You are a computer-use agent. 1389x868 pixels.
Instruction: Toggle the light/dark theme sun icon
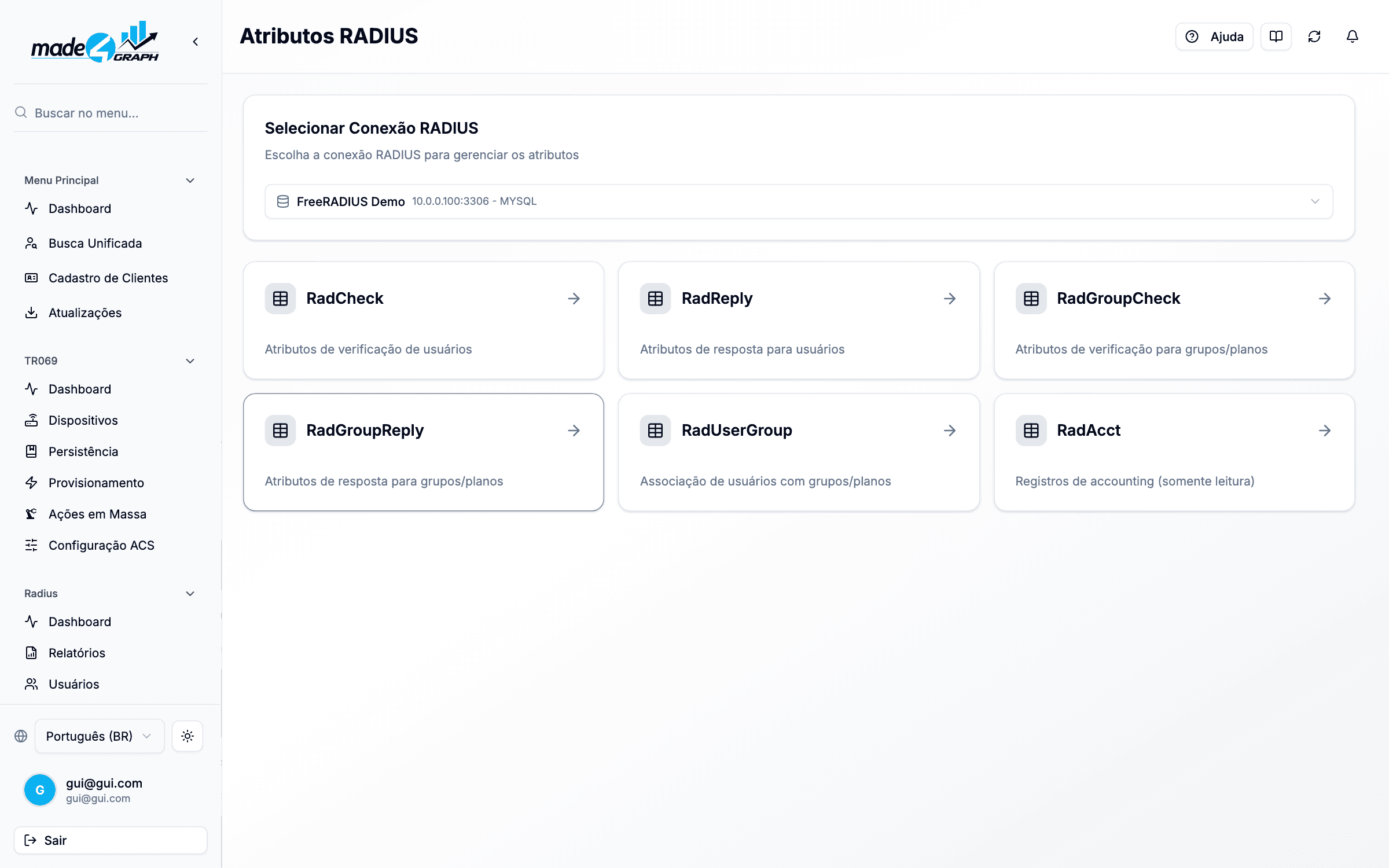pyautogui.click(x=188, y=736)
